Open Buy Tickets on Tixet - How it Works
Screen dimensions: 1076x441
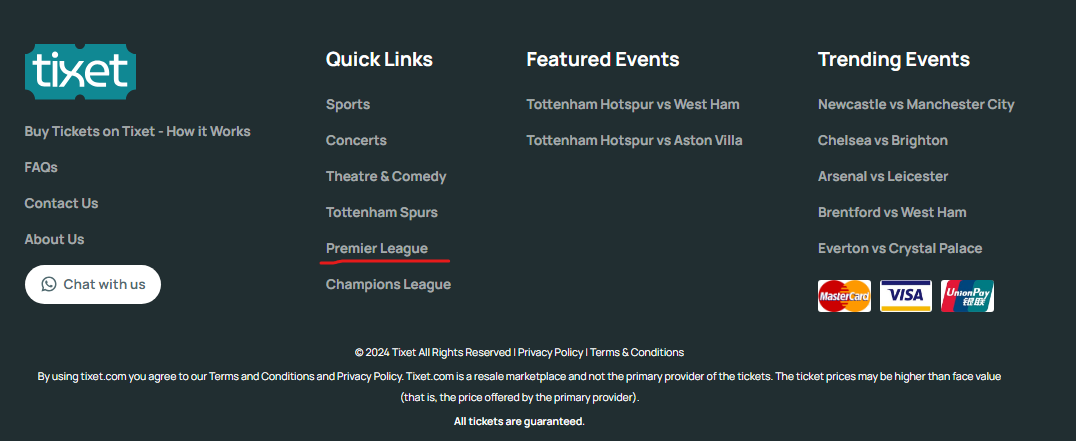137,131
